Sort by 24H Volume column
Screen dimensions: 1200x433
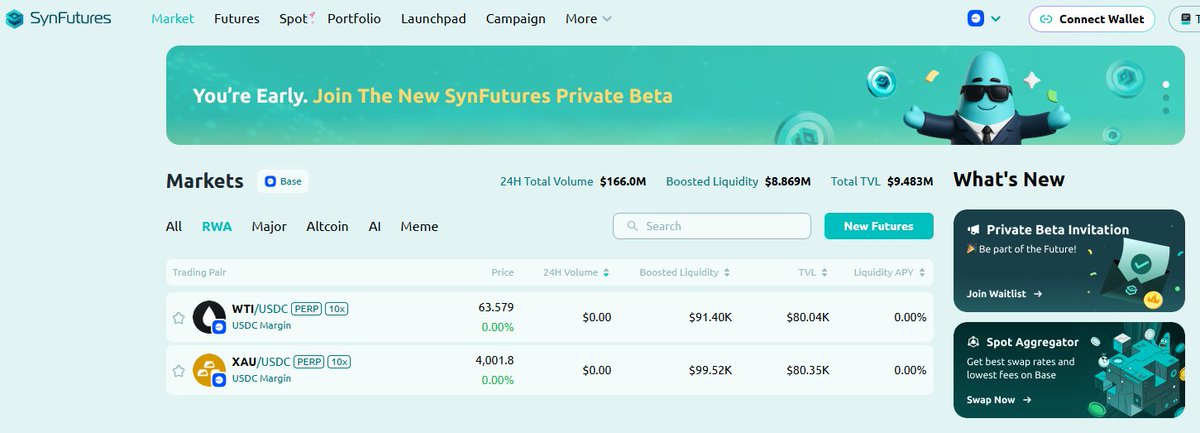tap(576, 272)
